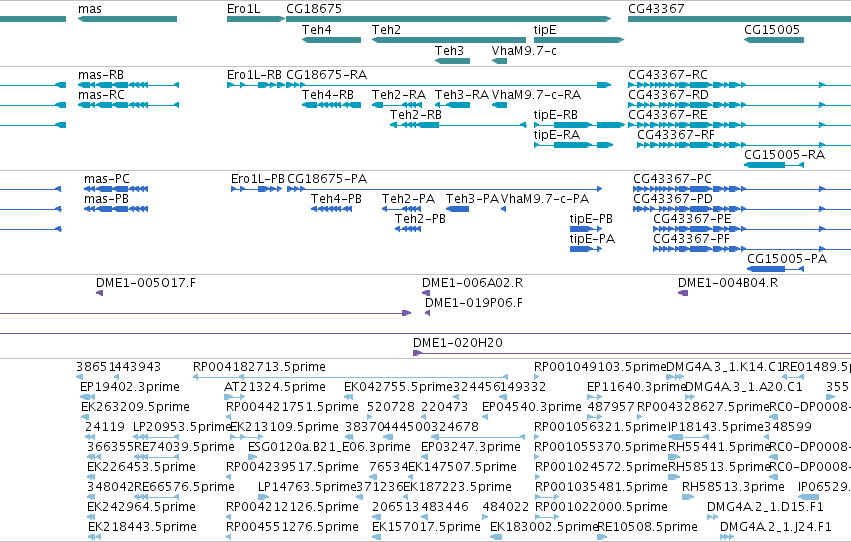Click the mas-RB transcript
The height and width of the screenshot is (542, 851).
(x=128, y=85)
